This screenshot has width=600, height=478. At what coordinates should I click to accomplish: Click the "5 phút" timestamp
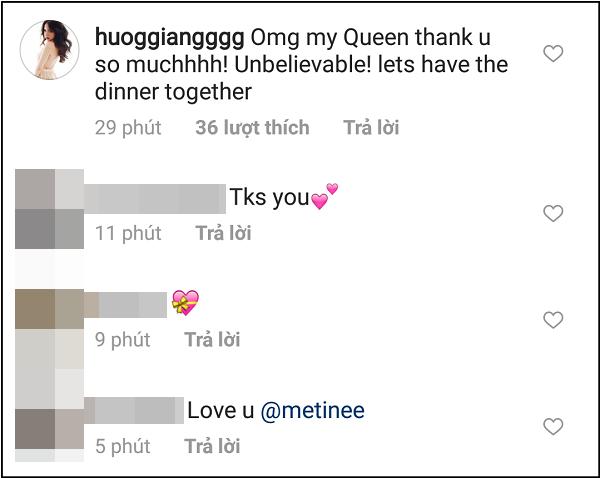pyautogui.click(x=123, y=446)
